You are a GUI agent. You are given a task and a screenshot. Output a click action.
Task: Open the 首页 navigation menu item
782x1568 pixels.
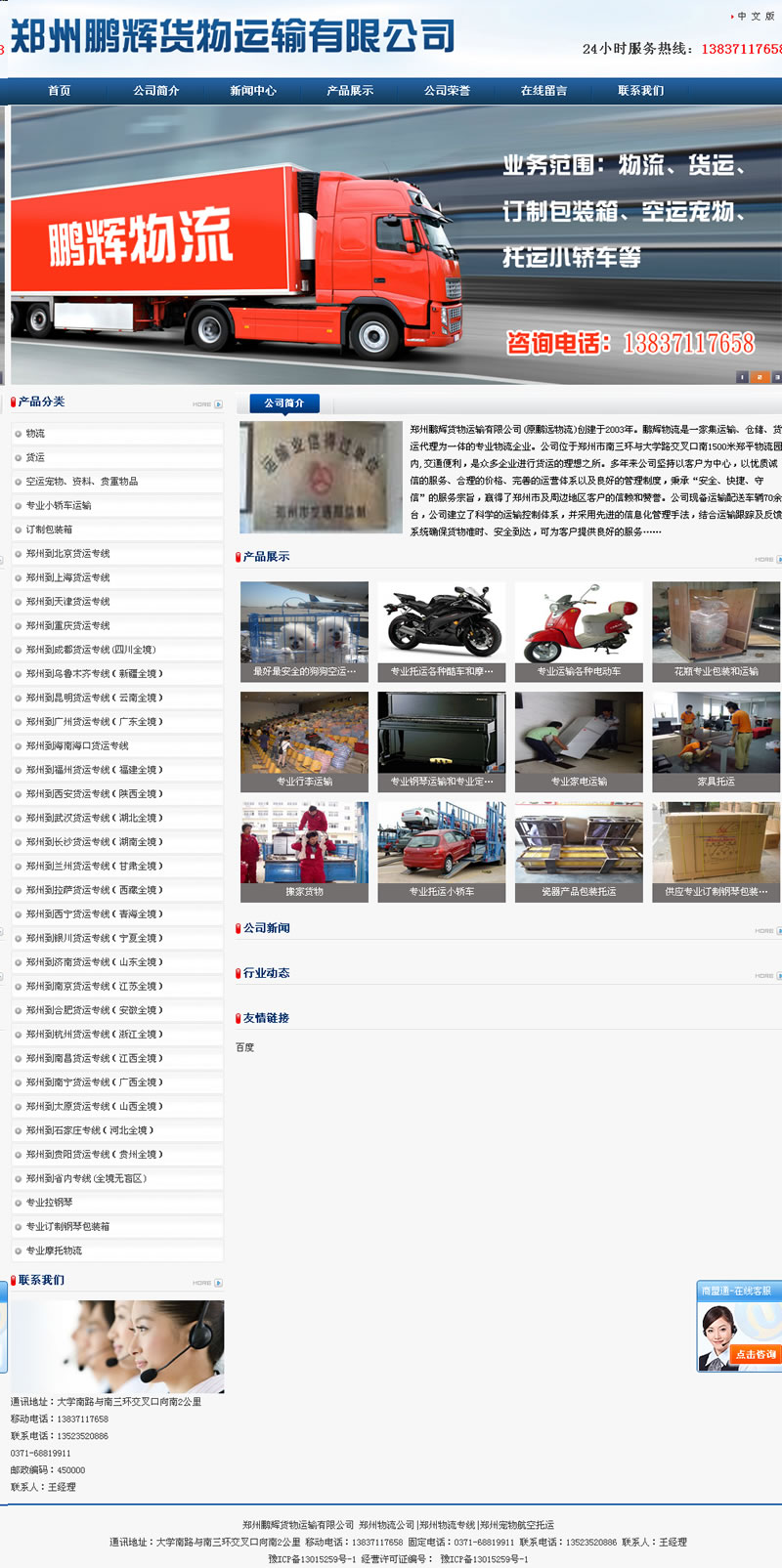coord(59,91)
